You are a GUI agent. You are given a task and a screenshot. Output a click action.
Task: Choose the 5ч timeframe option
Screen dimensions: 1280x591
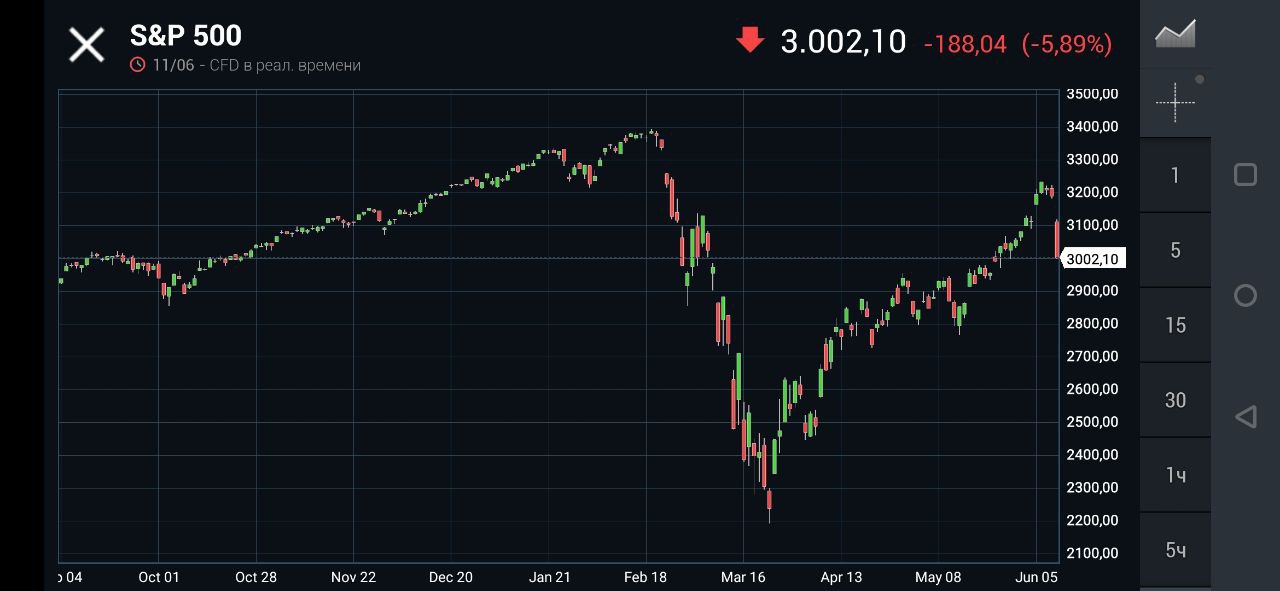tap(1175, 550)
